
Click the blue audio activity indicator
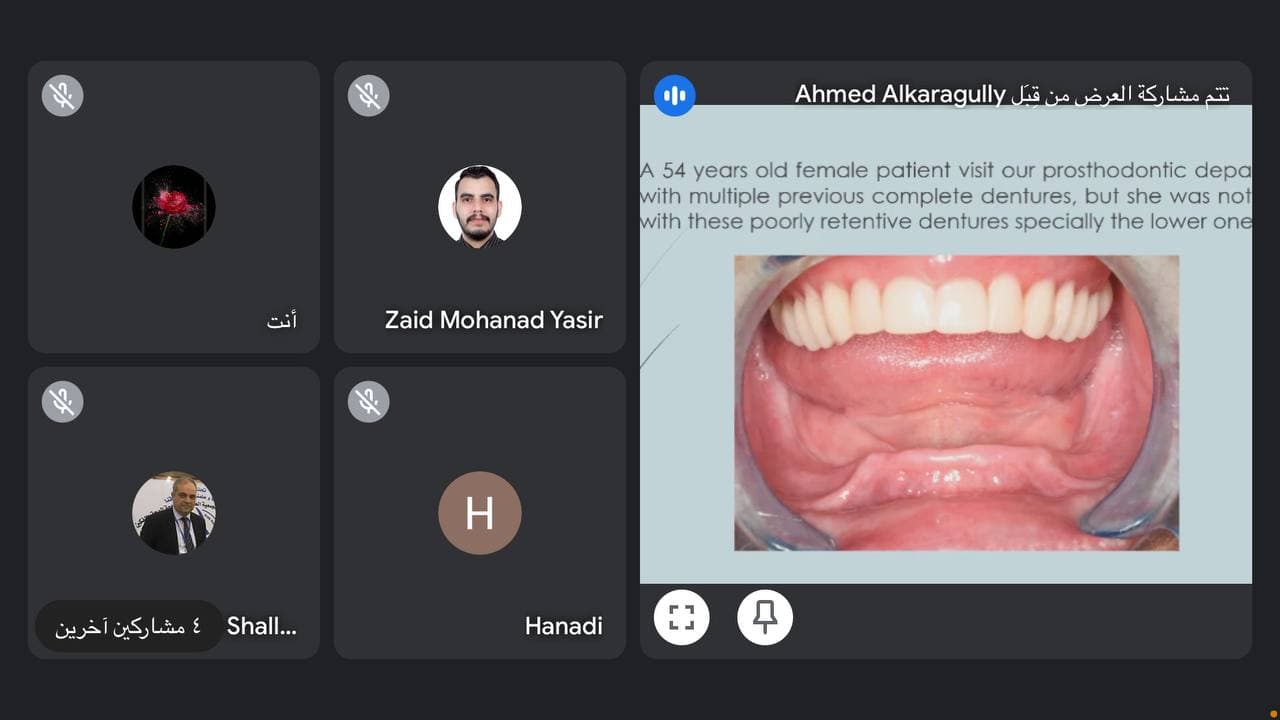tap(675, 95)
